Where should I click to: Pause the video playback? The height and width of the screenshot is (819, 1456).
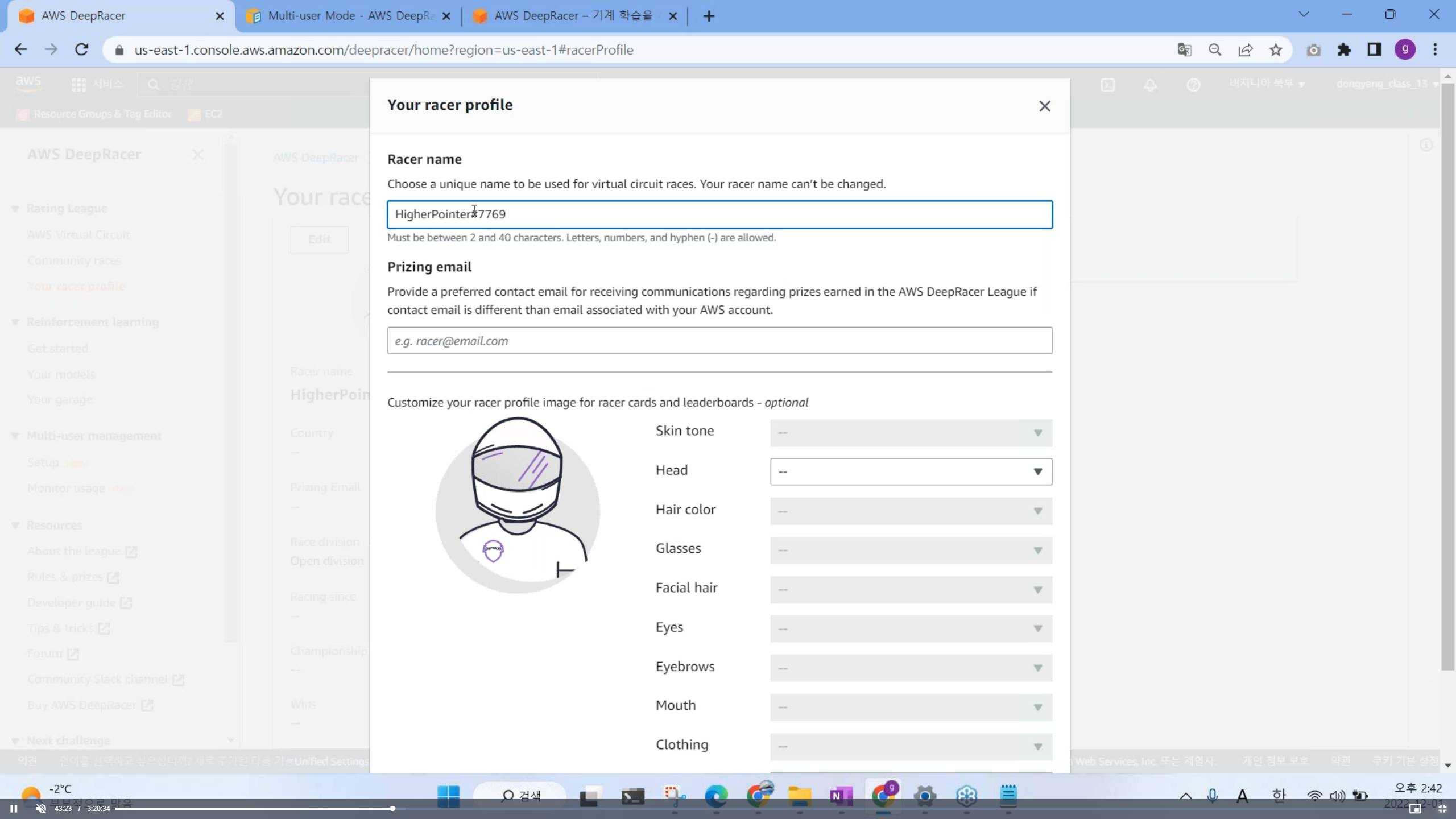point(14,808)
